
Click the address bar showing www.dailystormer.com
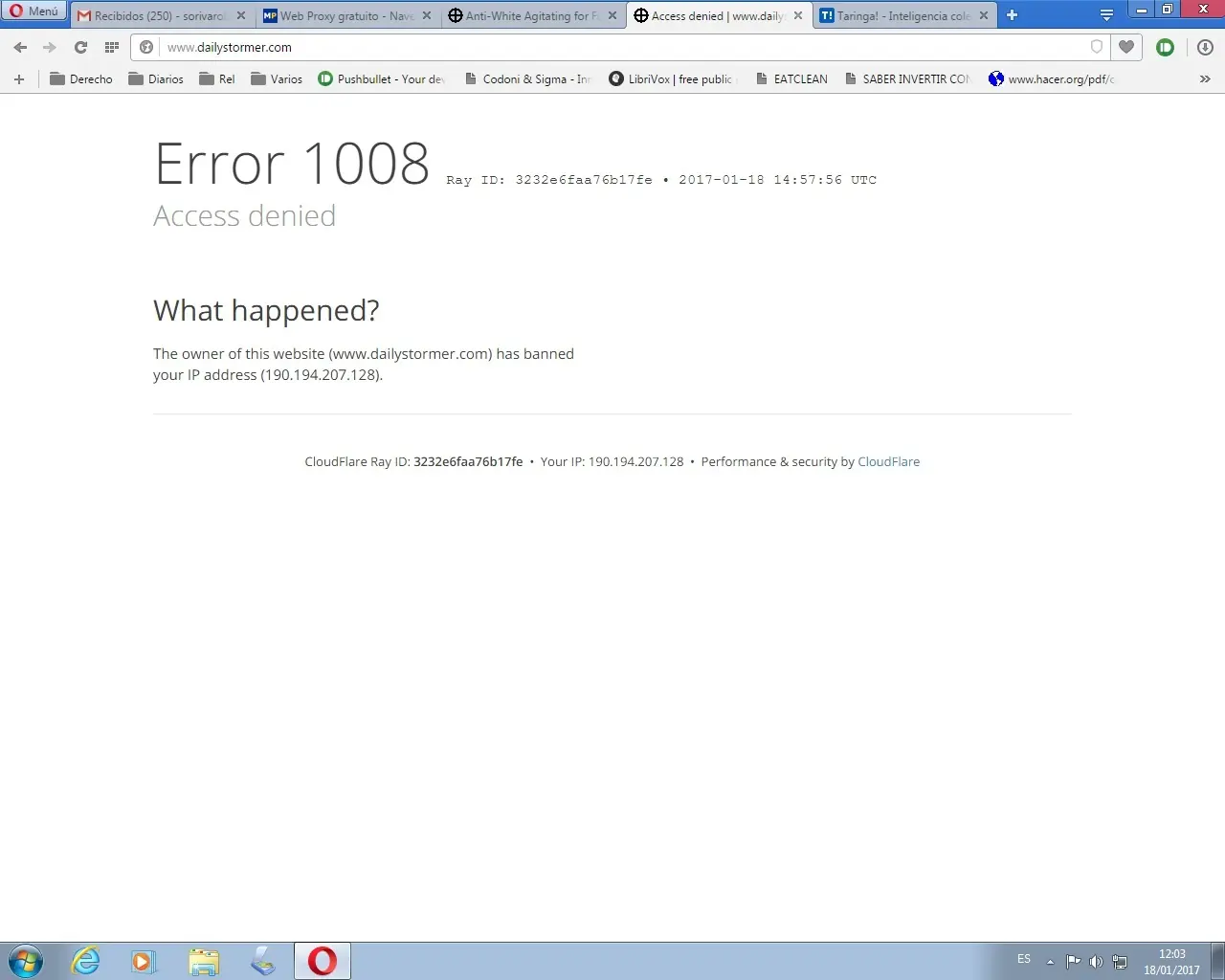click(622, 47)
